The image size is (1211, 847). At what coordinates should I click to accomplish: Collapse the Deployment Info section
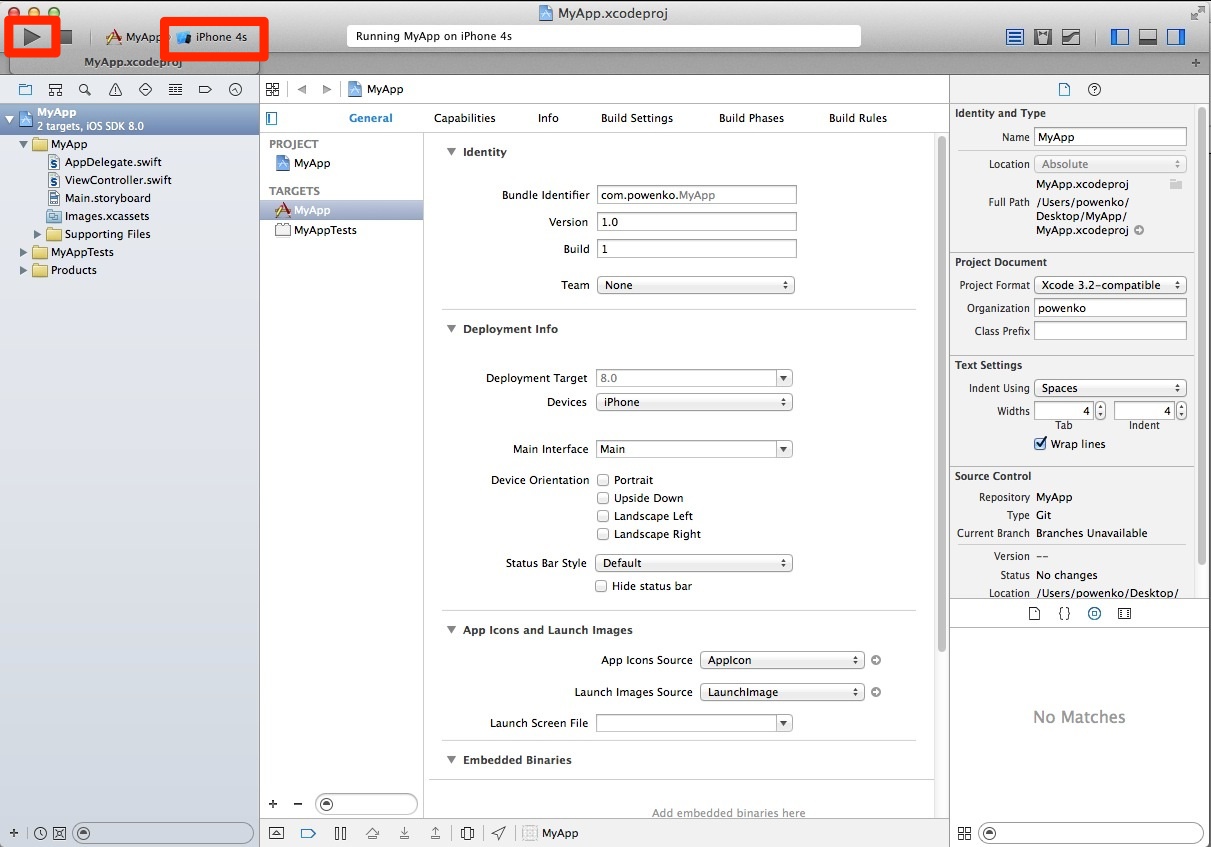coord(451,329)
